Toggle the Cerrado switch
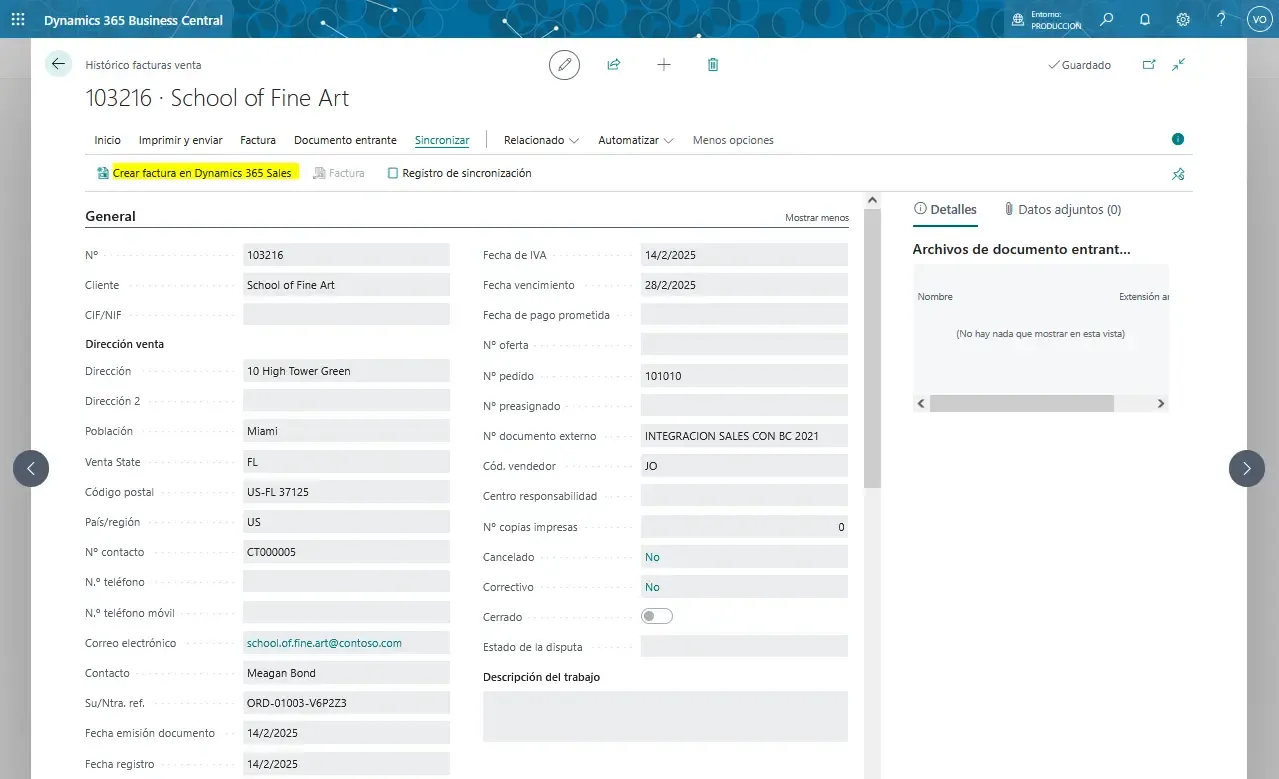Screen dimensions: 1279x779 (x=657, y=617)
